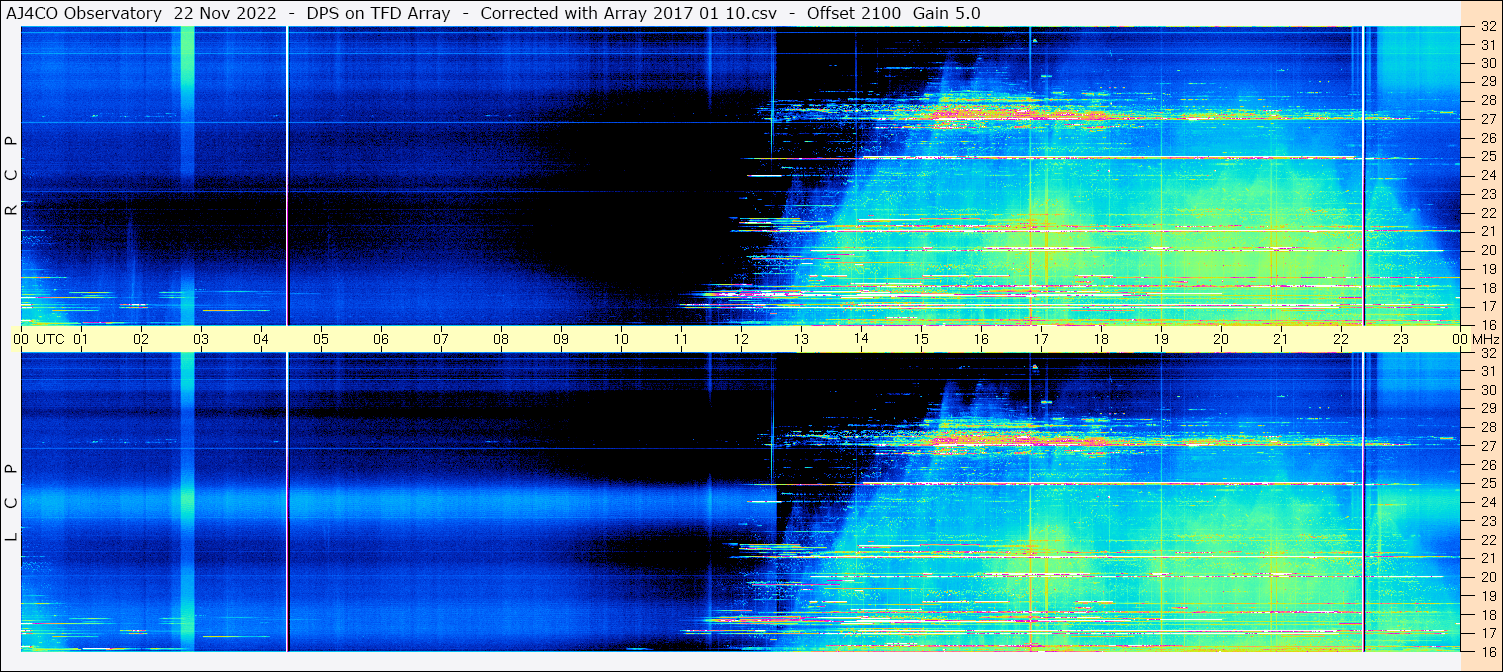Click the Array 2017 01 10.csv filename
The height and width of the screenshot is (672, 1503).
pos(698,13)
